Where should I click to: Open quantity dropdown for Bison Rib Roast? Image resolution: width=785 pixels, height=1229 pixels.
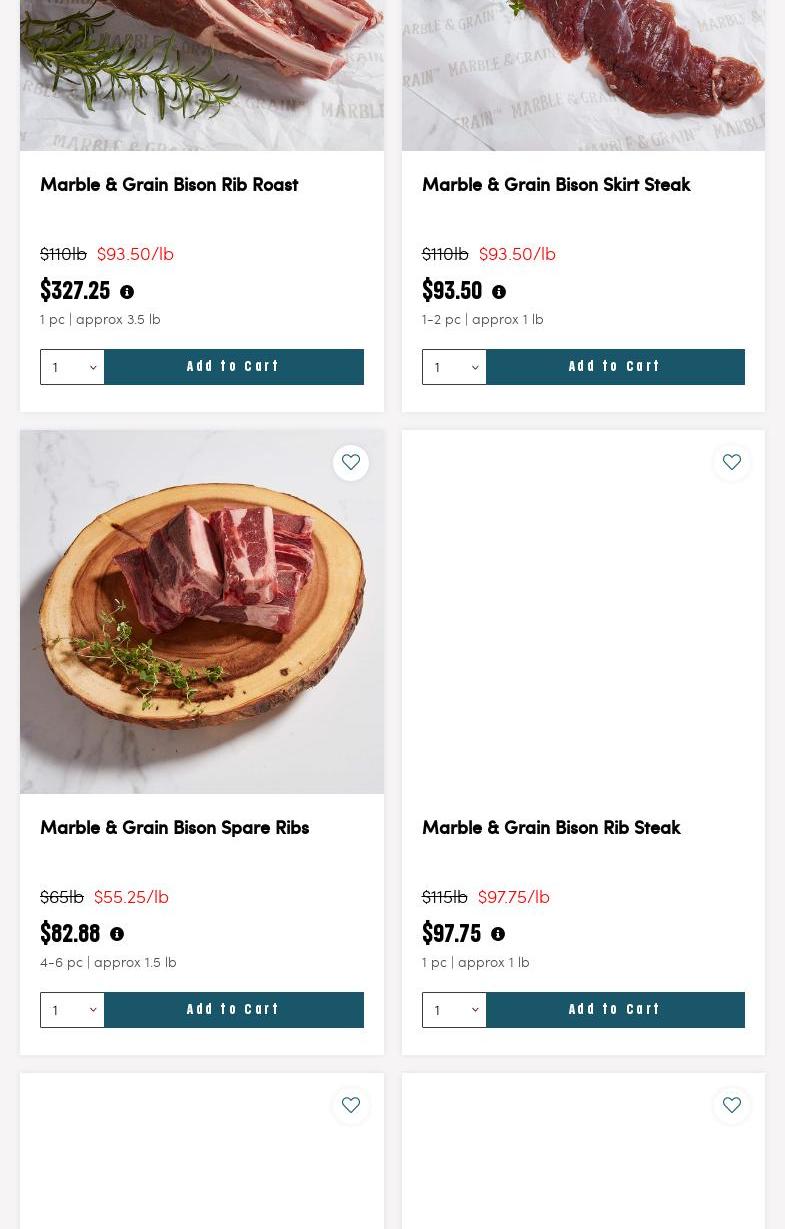click(72, 367)
